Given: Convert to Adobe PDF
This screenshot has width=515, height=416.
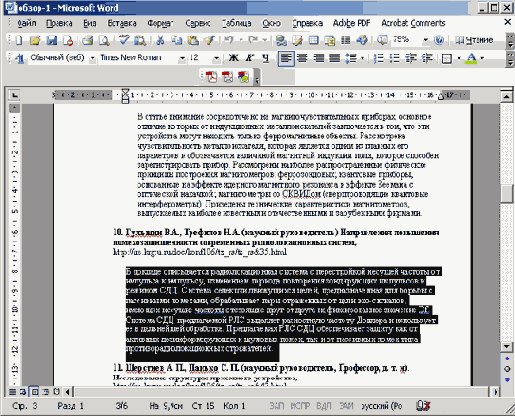Looking at the screenshot, I should click(x=211, y=77).
